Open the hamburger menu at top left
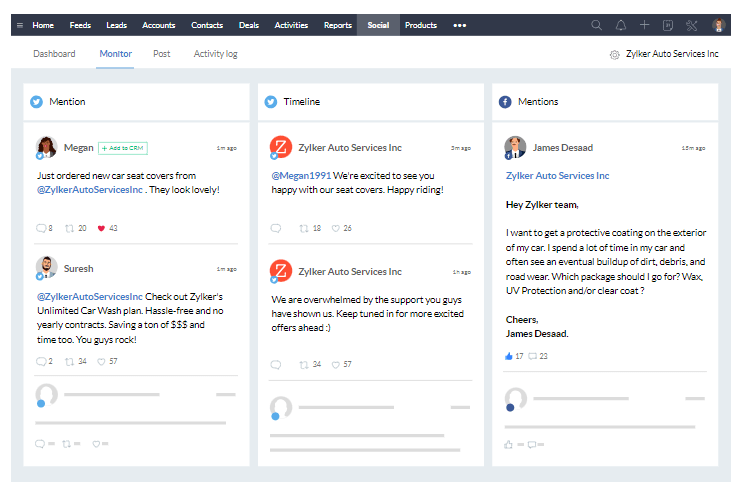Viewport: 744px width, 493px height. (x=20, y=25)
